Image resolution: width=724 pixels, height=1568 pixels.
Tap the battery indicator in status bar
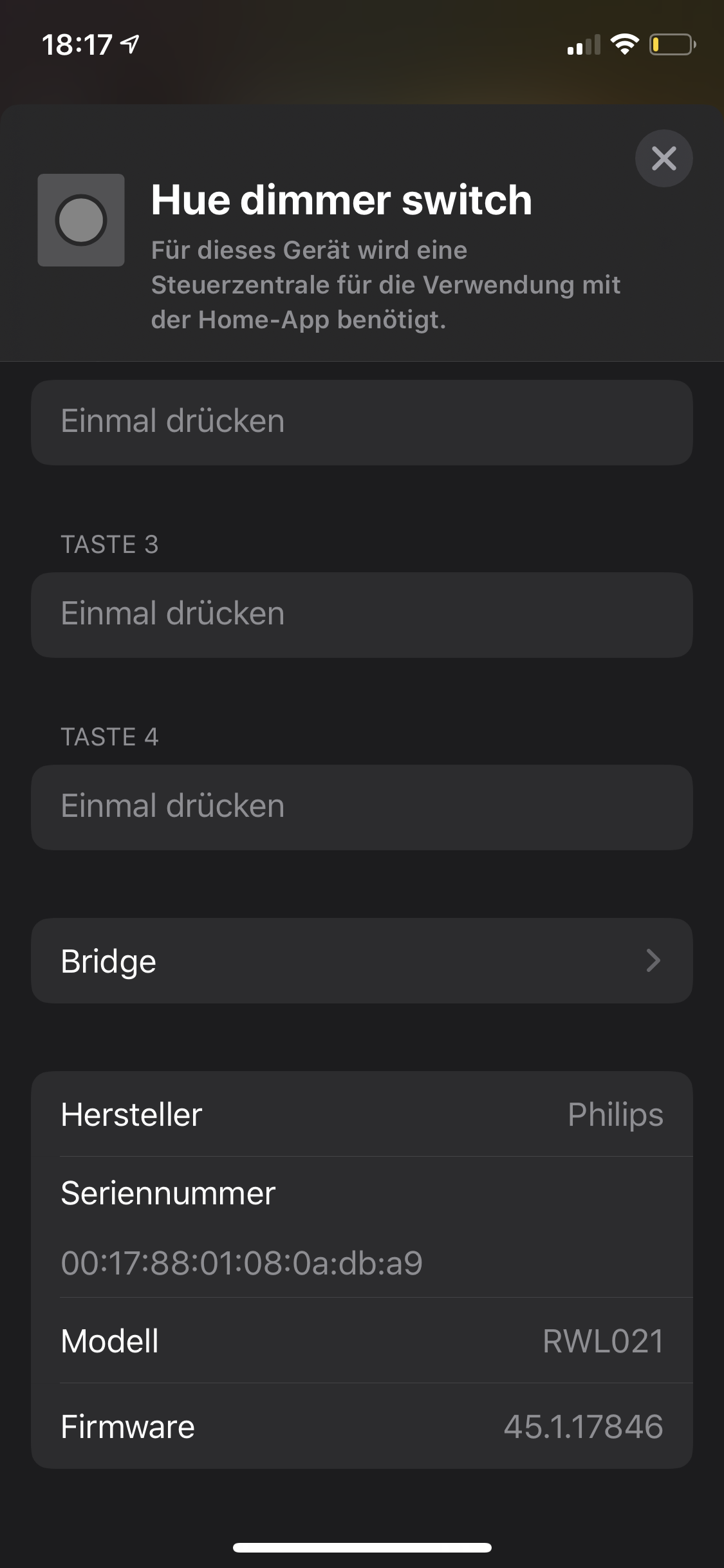coord(672,44)
